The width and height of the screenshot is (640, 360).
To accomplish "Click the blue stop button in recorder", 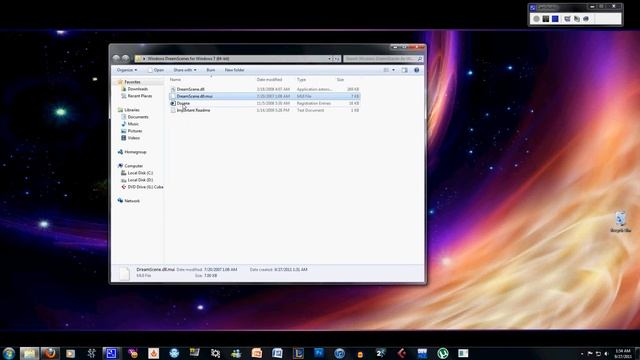I will coord(555,19).
